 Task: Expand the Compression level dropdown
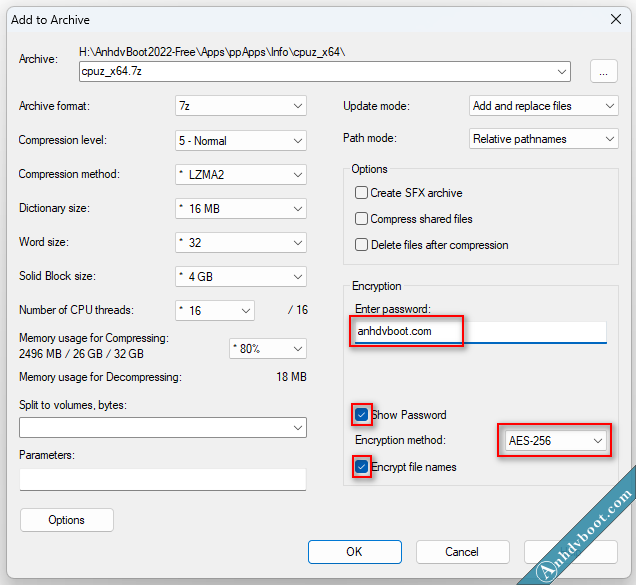point(241,140)
